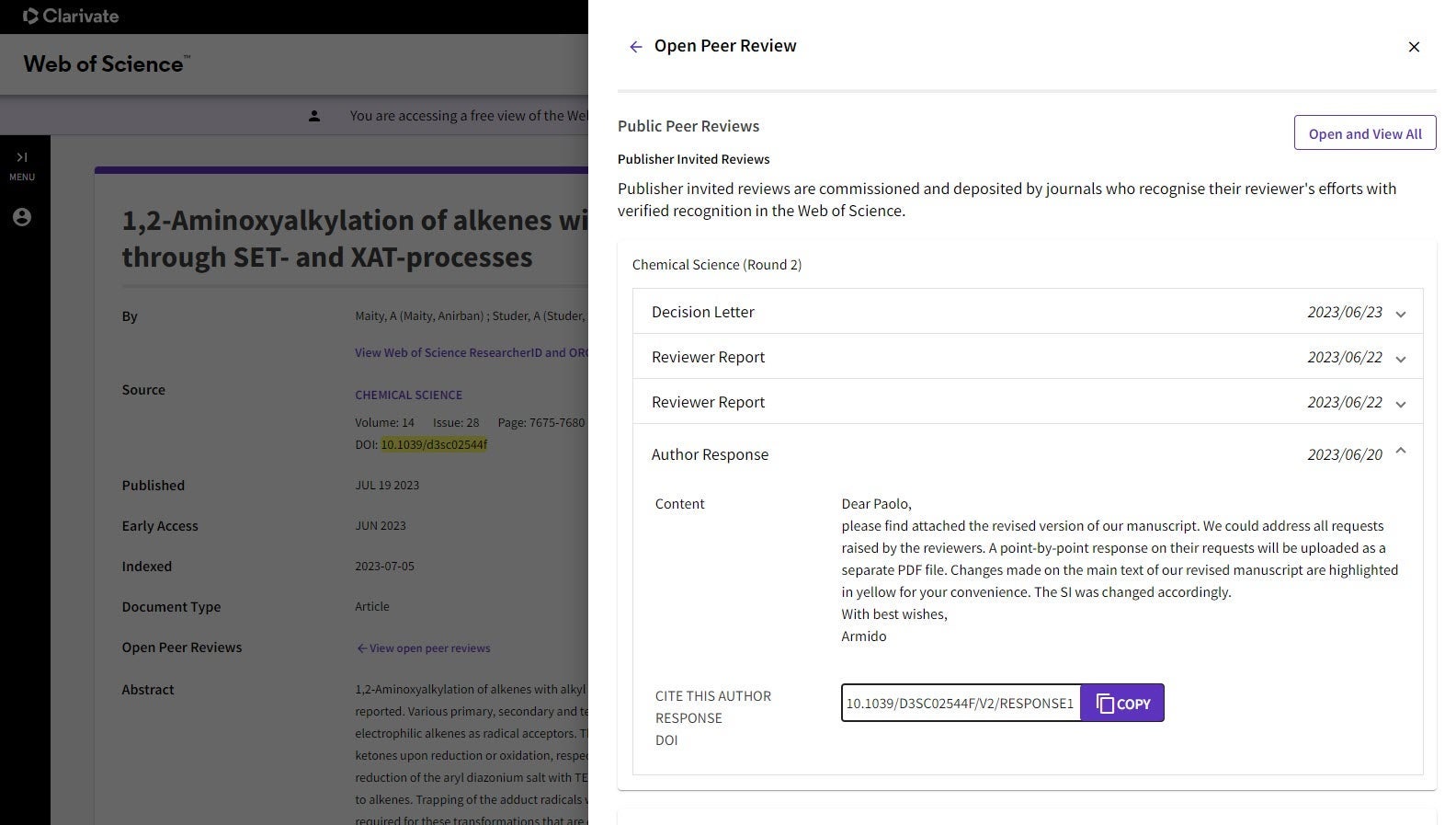1456x825 pixels.
Task: Click View Web of Science ResearcherID link
Action: pyautogui.click(x=472, y=352)
